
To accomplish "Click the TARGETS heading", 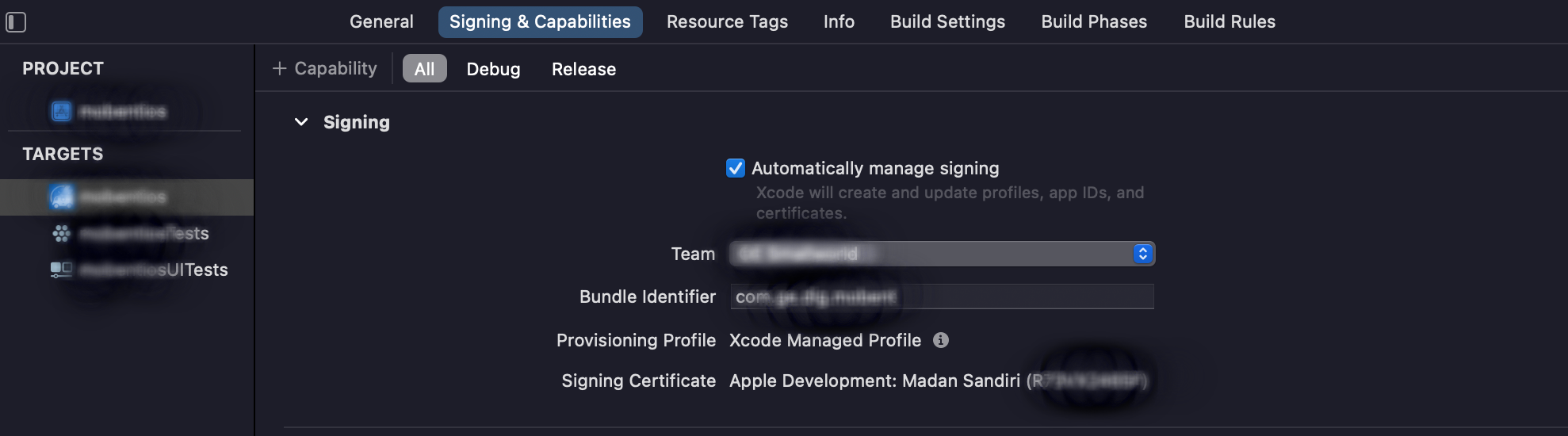I will point(63,154).
